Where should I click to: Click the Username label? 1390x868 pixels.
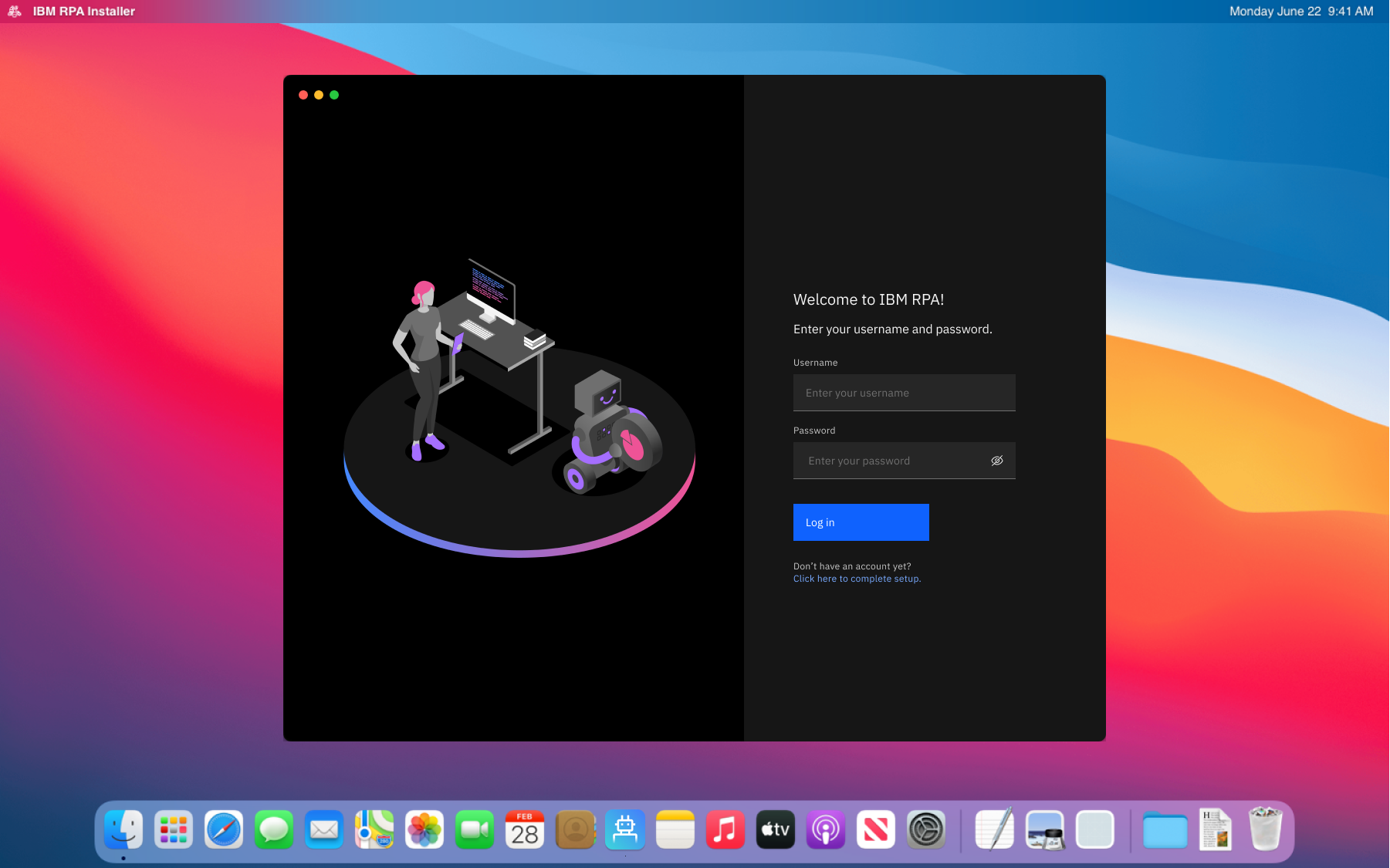(816, 363)
